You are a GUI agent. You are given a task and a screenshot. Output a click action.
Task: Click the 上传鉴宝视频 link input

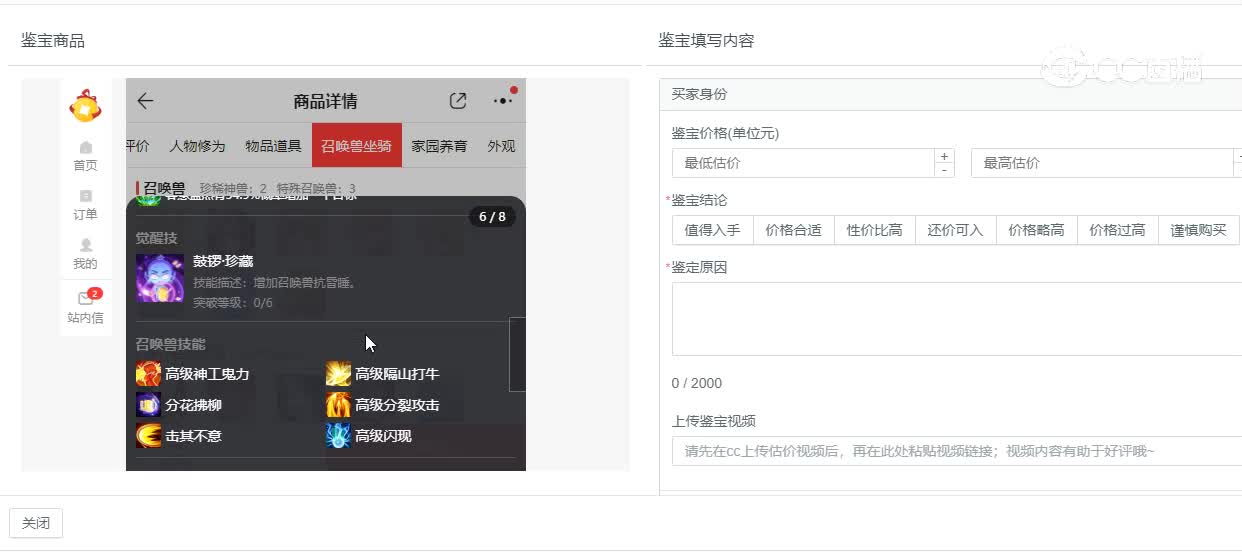957,451
